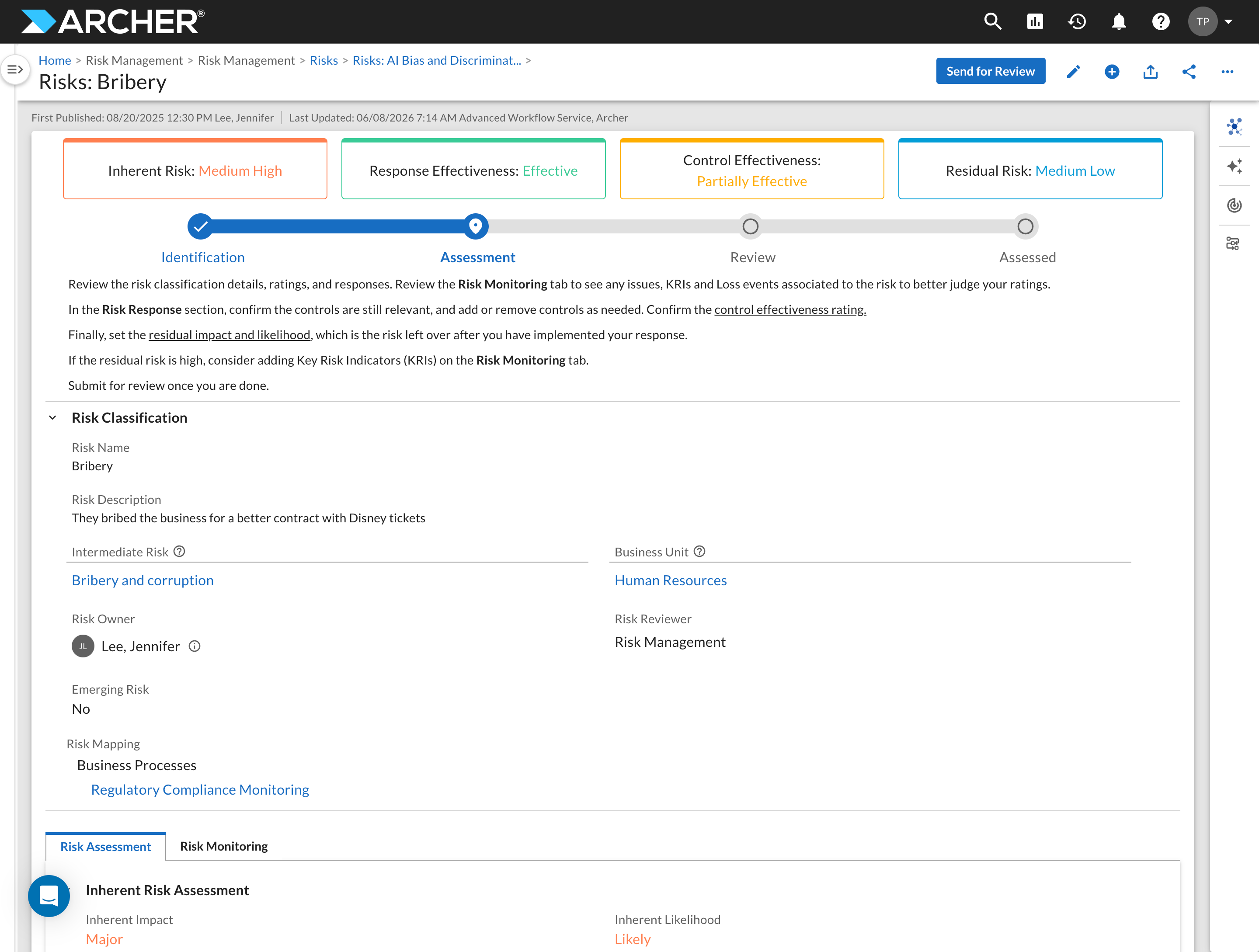This screenshot has height=952, width=1259.
Task: Click the Risks: Bribery page title
Action: [x=102, y=82]
